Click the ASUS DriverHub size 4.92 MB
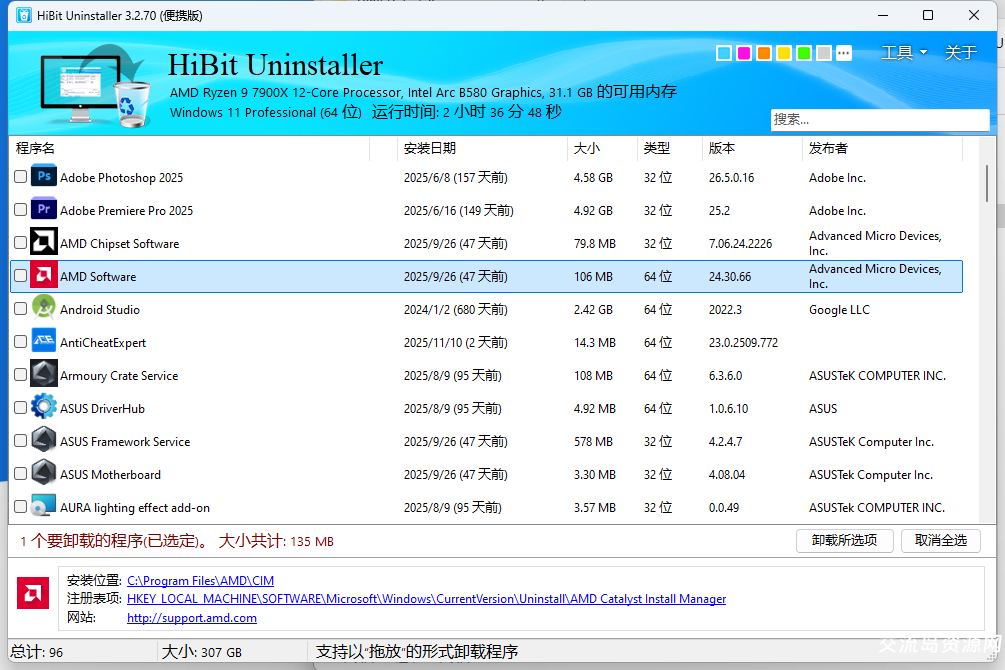This screenshot has width=1005, height=670. [x=595, y=409]
